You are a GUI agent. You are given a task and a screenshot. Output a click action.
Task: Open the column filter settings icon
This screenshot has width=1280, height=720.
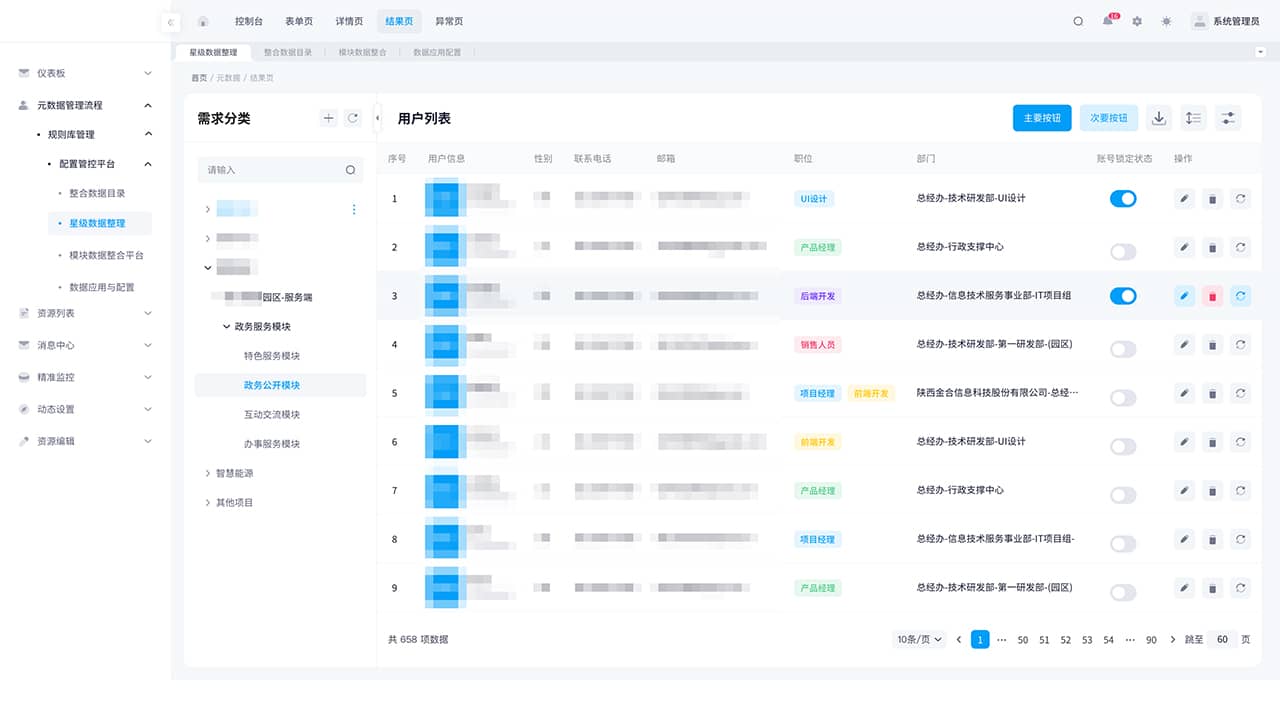(1229, 118)
